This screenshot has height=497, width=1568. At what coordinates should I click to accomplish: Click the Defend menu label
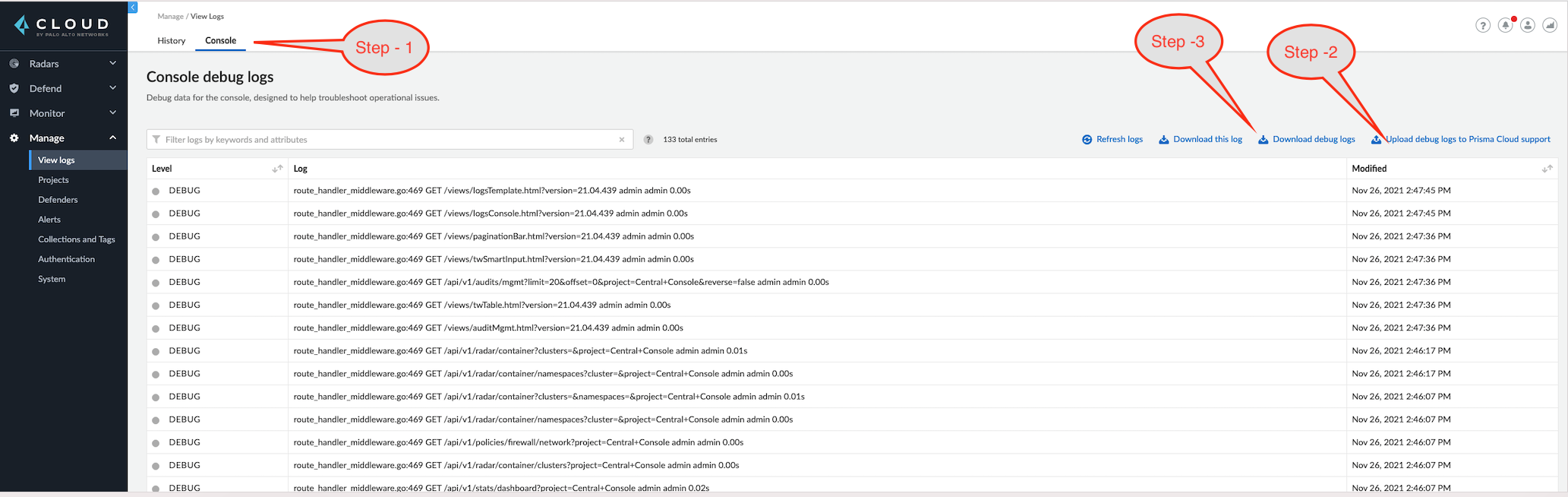46,88
